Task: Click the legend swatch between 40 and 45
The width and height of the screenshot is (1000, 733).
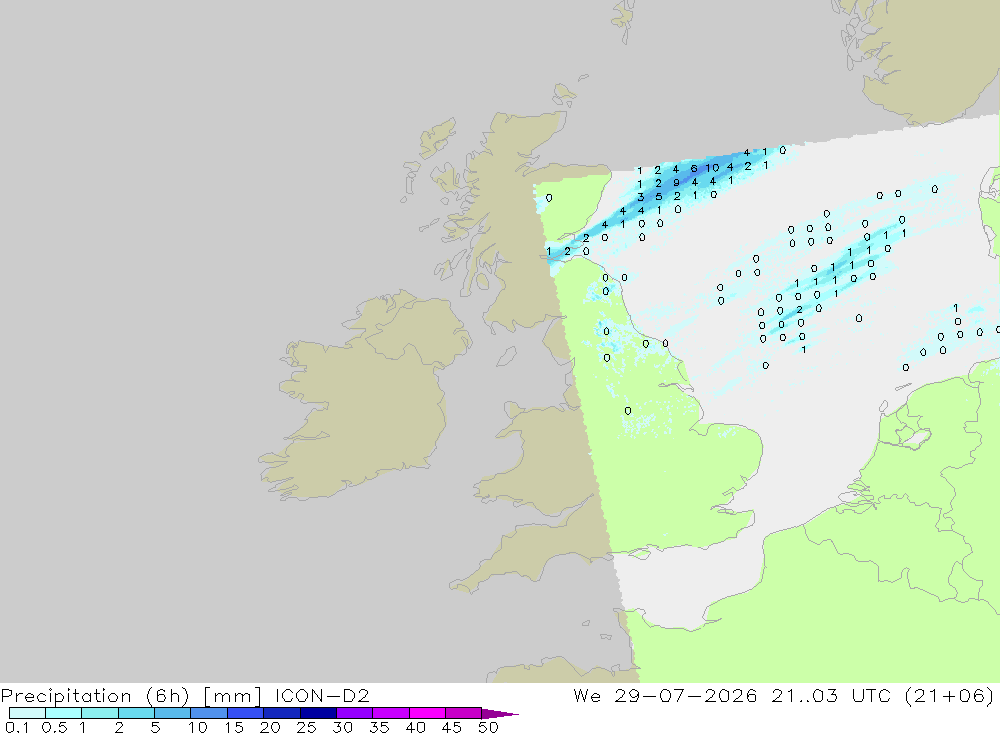Action: click(x=427, y=713)
